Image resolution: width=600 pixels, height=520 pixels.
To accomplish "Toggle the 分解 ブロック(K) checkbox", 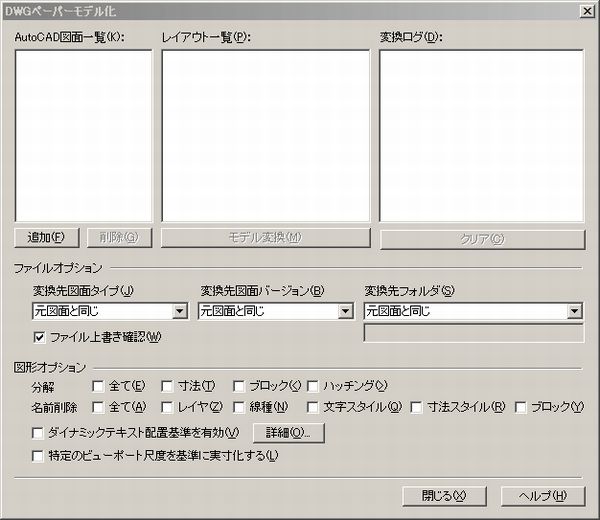I will point(240,385).
